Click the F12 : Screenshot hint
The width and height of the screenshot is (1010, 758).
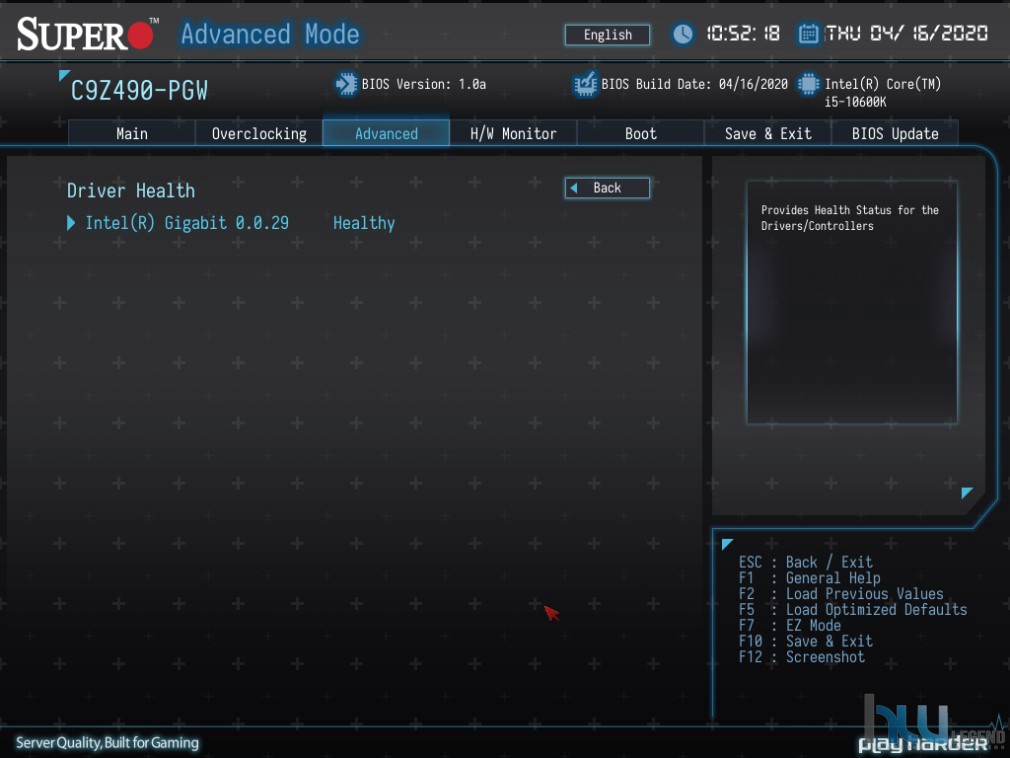[x=802, y=657]
